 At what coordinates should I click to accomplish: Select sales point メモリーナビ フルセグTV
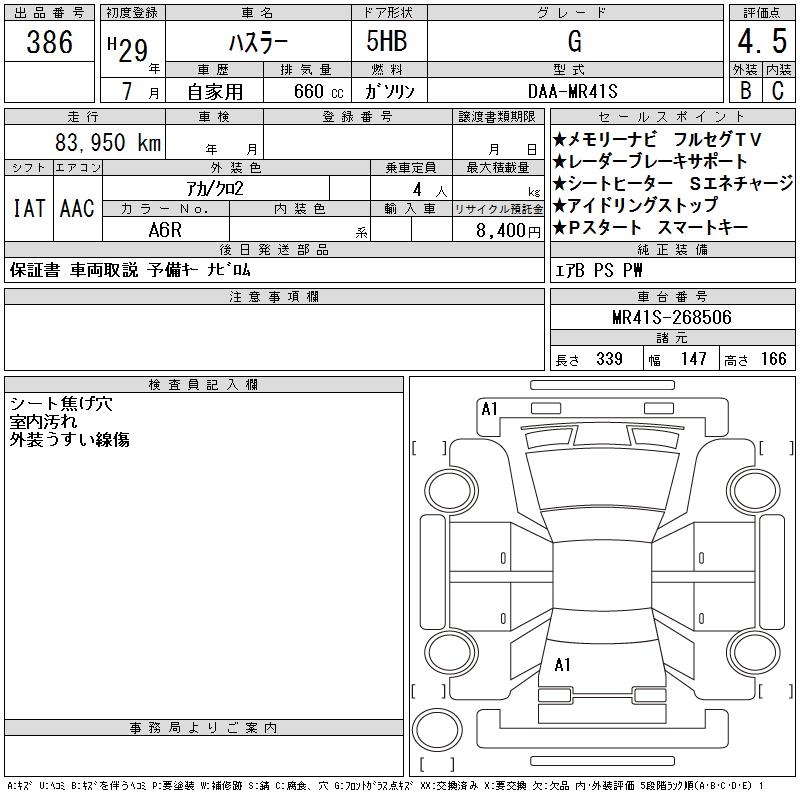(x=657, y=139)
